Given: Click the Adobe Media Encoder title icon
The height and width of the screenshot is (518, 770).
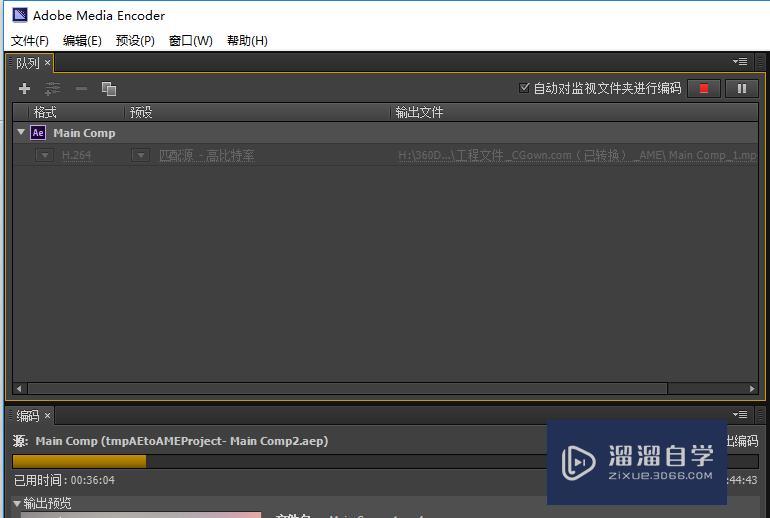Looking at the screenshot, I should (x=20, y=15).
